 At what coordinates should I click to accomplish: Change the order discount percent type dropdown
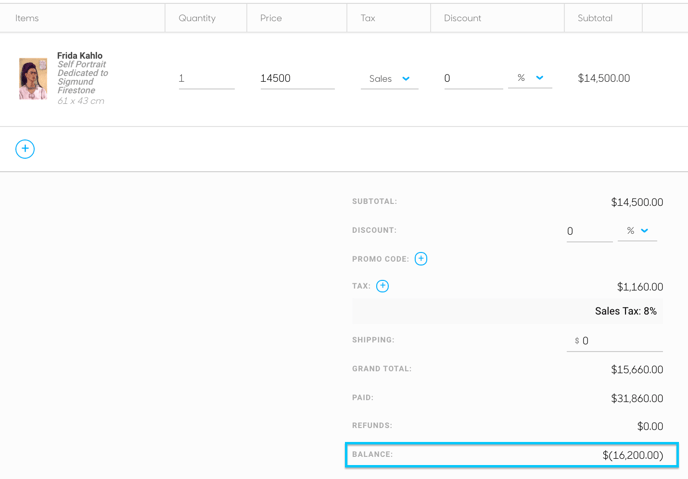point(637,231)
